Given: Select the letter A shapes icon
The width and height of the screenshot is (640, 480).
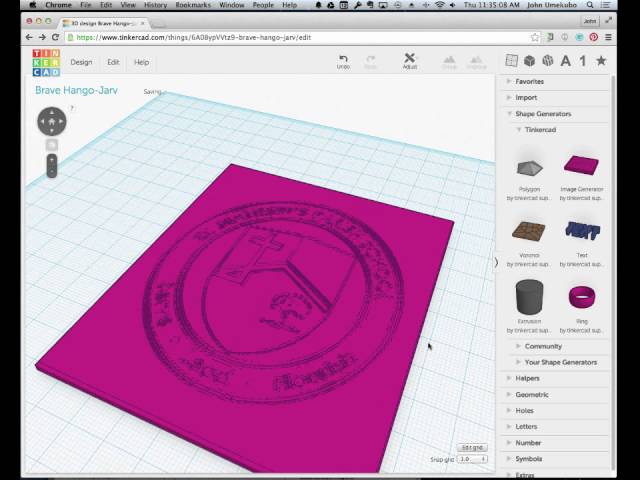Looking at the screenshot, I should [x=565, y=61].
